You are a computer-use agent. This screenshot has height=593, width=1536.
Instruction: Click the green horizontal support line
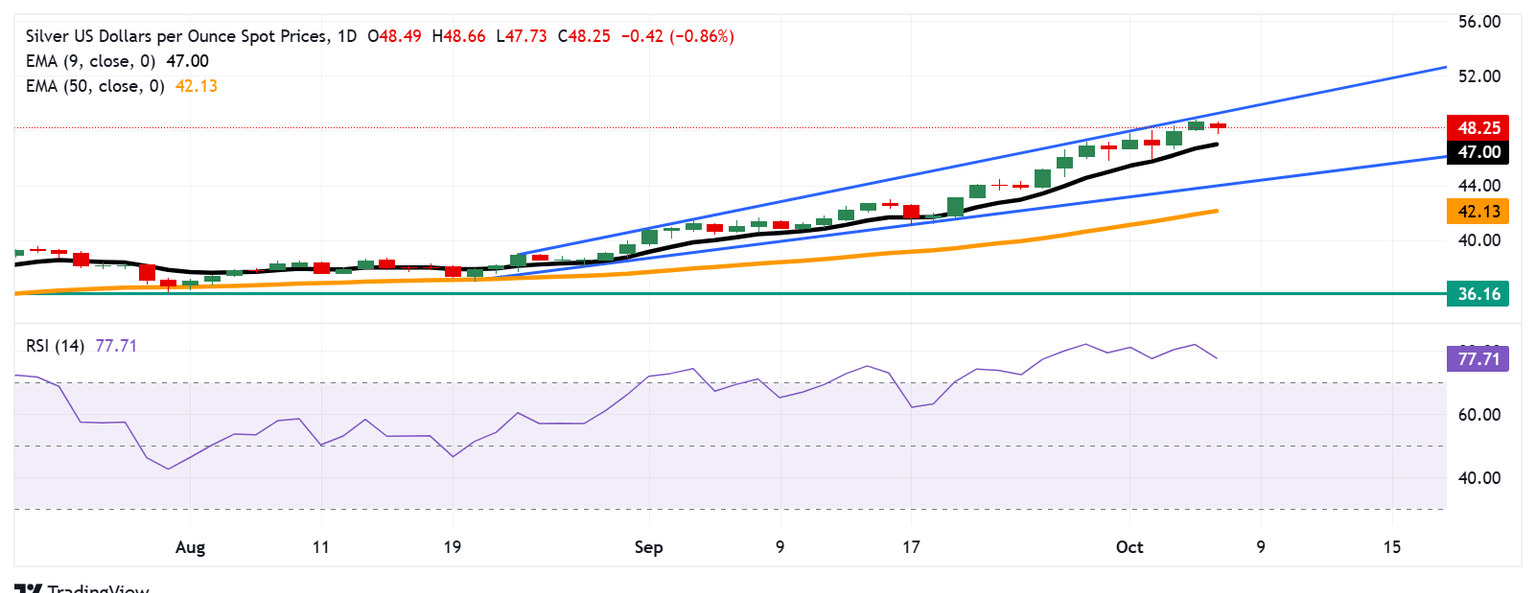[730, 294]
